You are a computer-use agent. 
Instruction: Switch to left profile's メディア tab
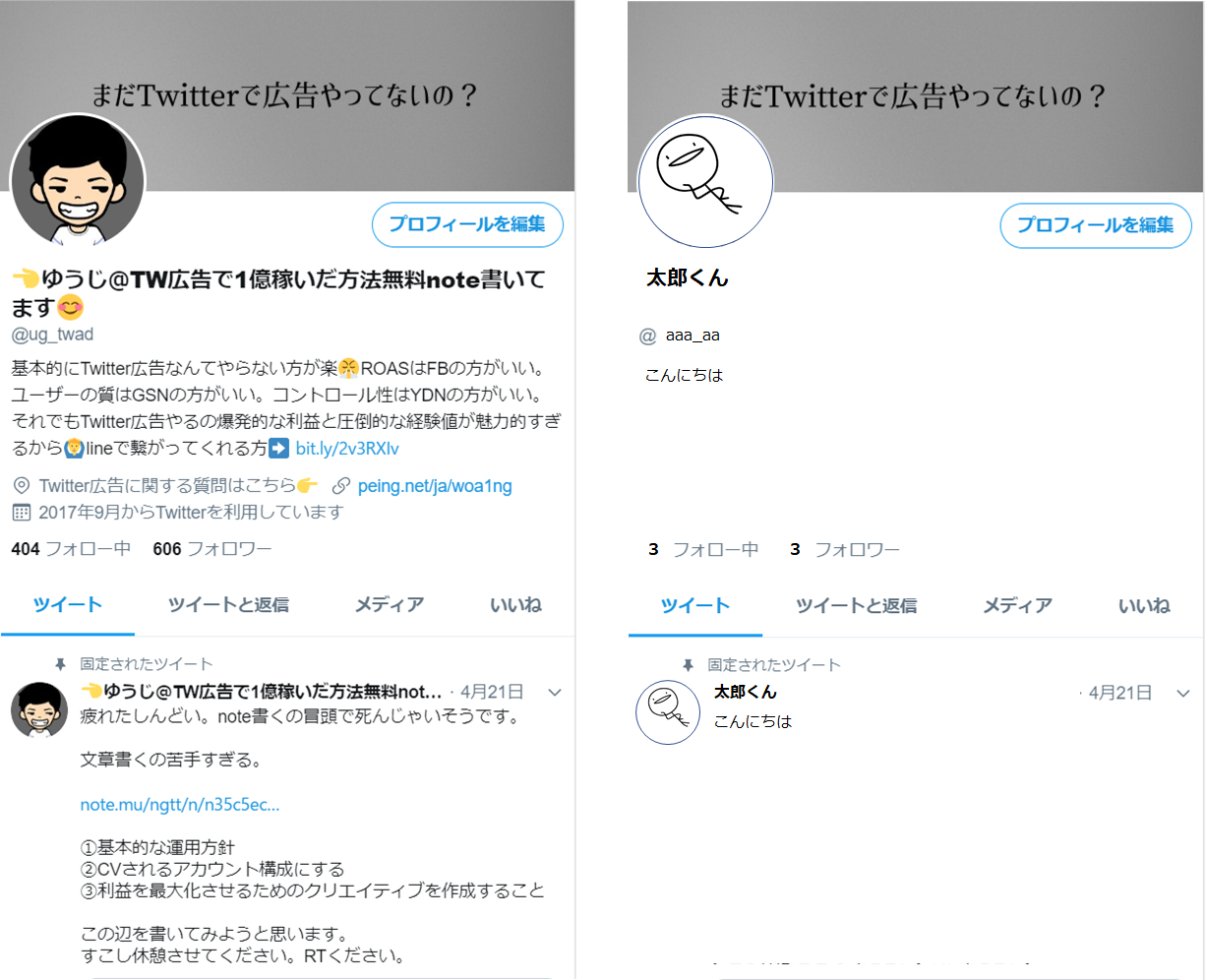click(x=390, y=605)
